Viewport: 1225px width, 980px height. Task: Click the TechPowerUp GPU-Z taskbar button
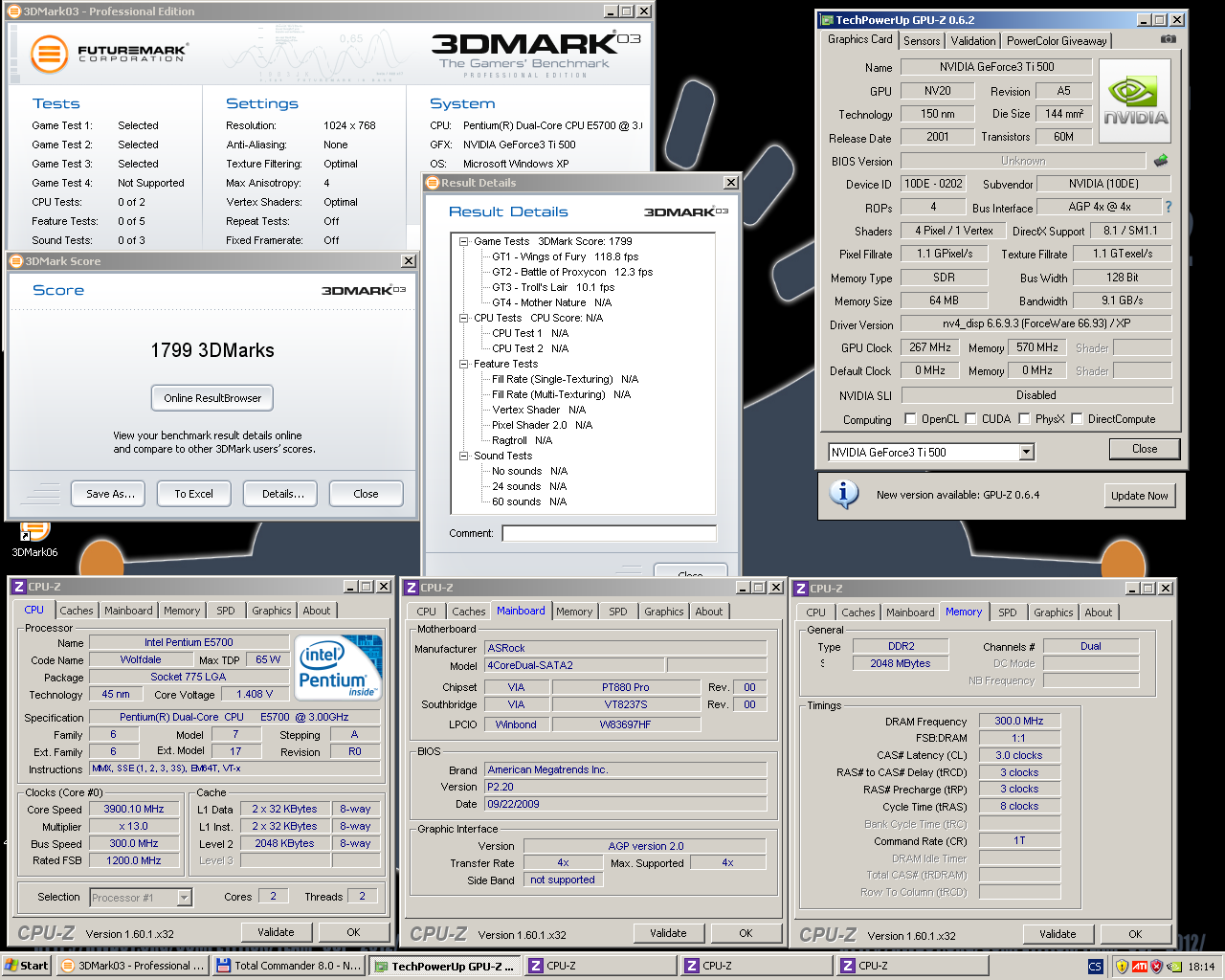coord(445,966)
